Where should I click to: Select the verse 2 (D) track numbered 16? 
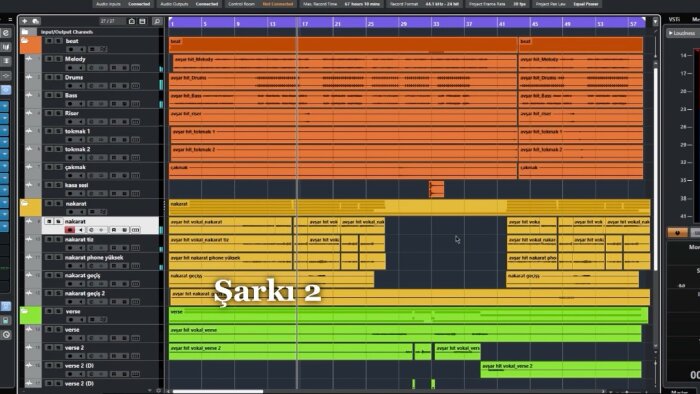point(79,365)
